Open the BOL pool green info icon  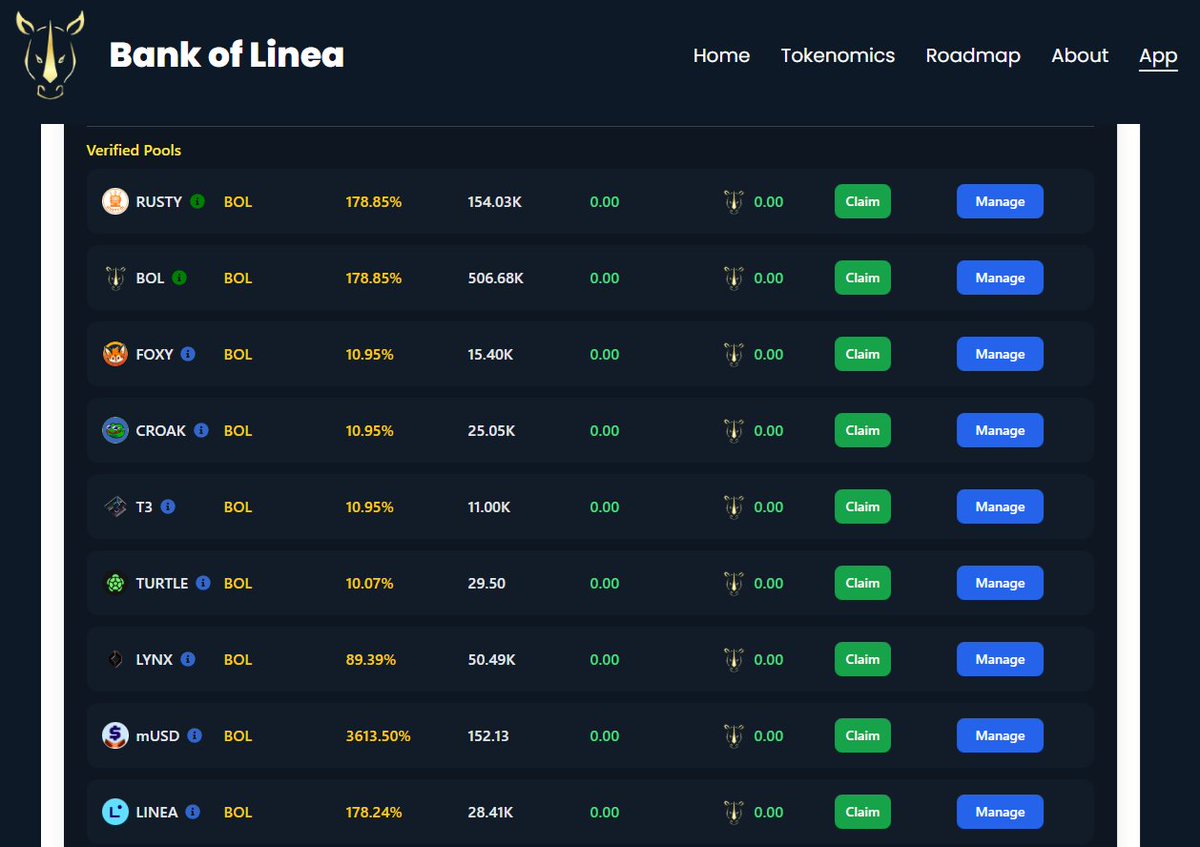[179, 278]
